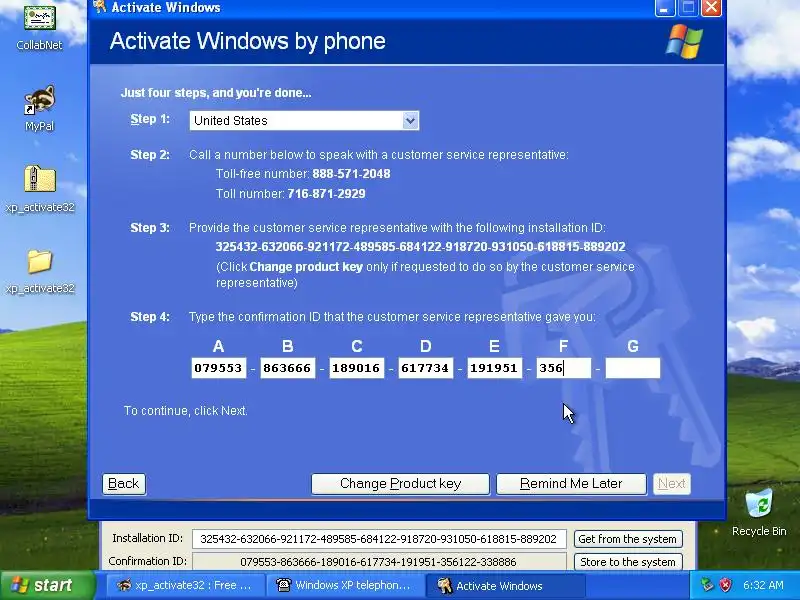The width and height of the screenshot is (800, 600).
Task: Open the country dropdown showing United States
Action: pyautogui.click(x=304, y=120)
